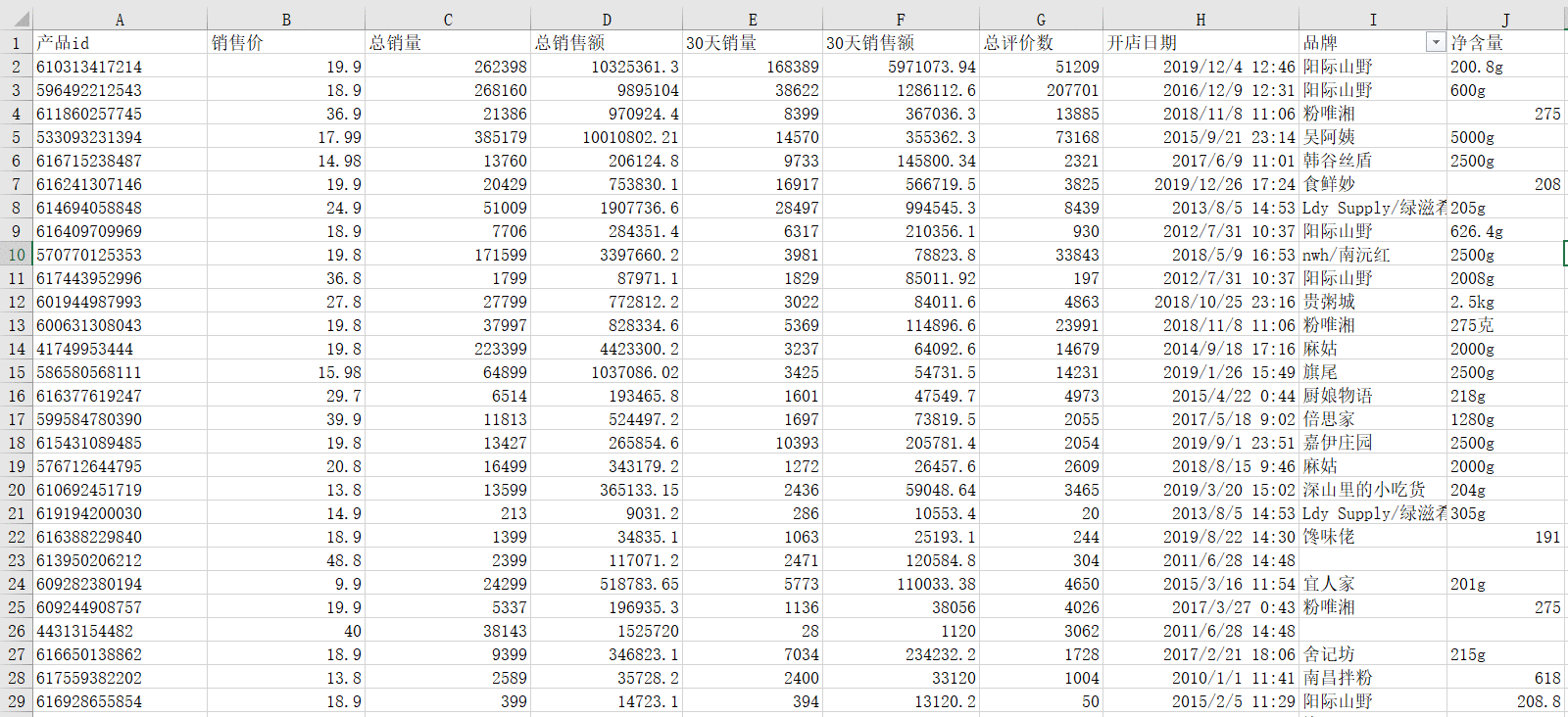Click the 开店日期 header cell
Image resolution: width=1568 pixels, height=717 pixels.
point(1200,42)
